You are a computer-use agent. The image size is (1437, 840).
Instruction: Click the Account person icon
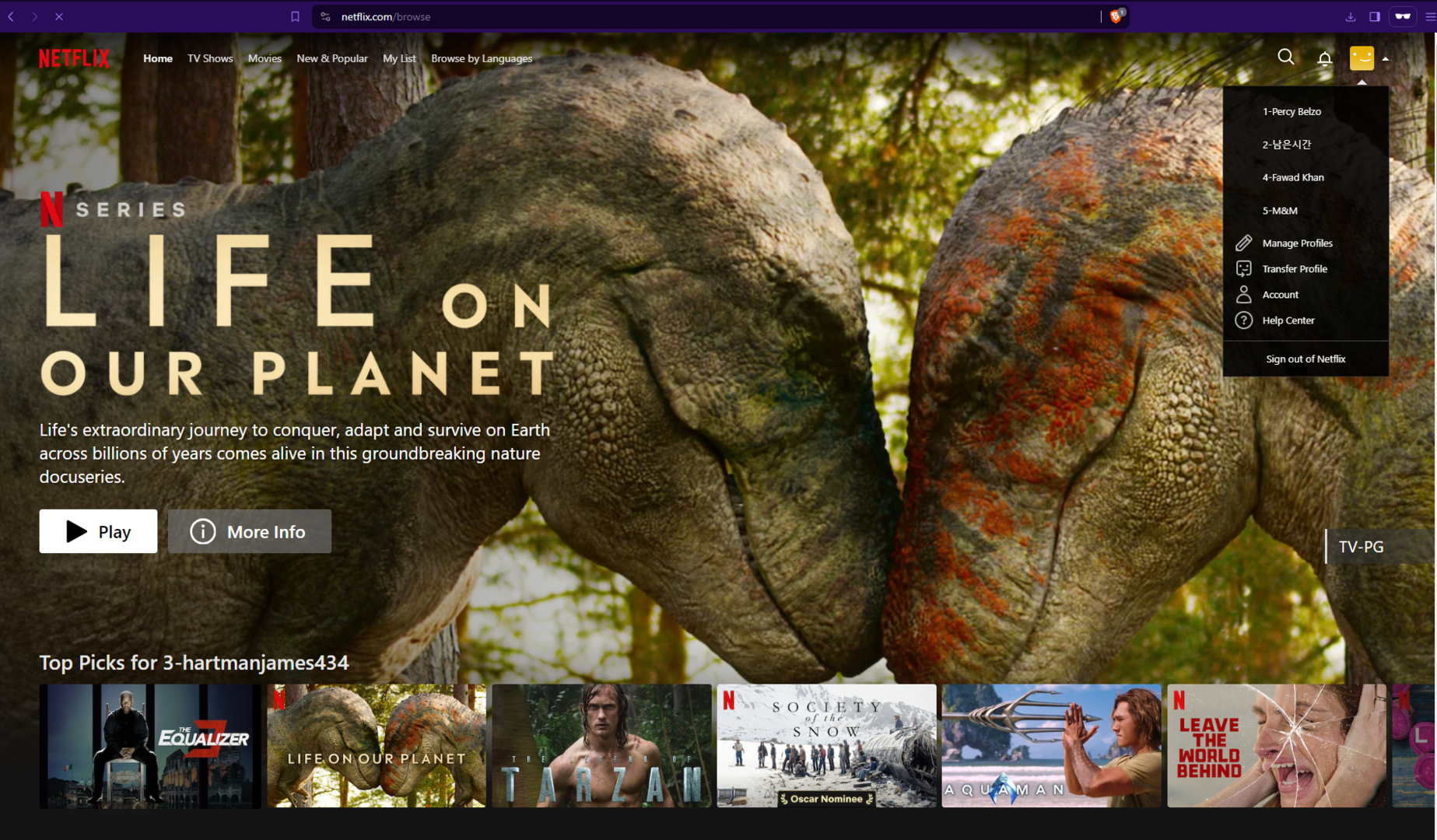pos(1243,294)
